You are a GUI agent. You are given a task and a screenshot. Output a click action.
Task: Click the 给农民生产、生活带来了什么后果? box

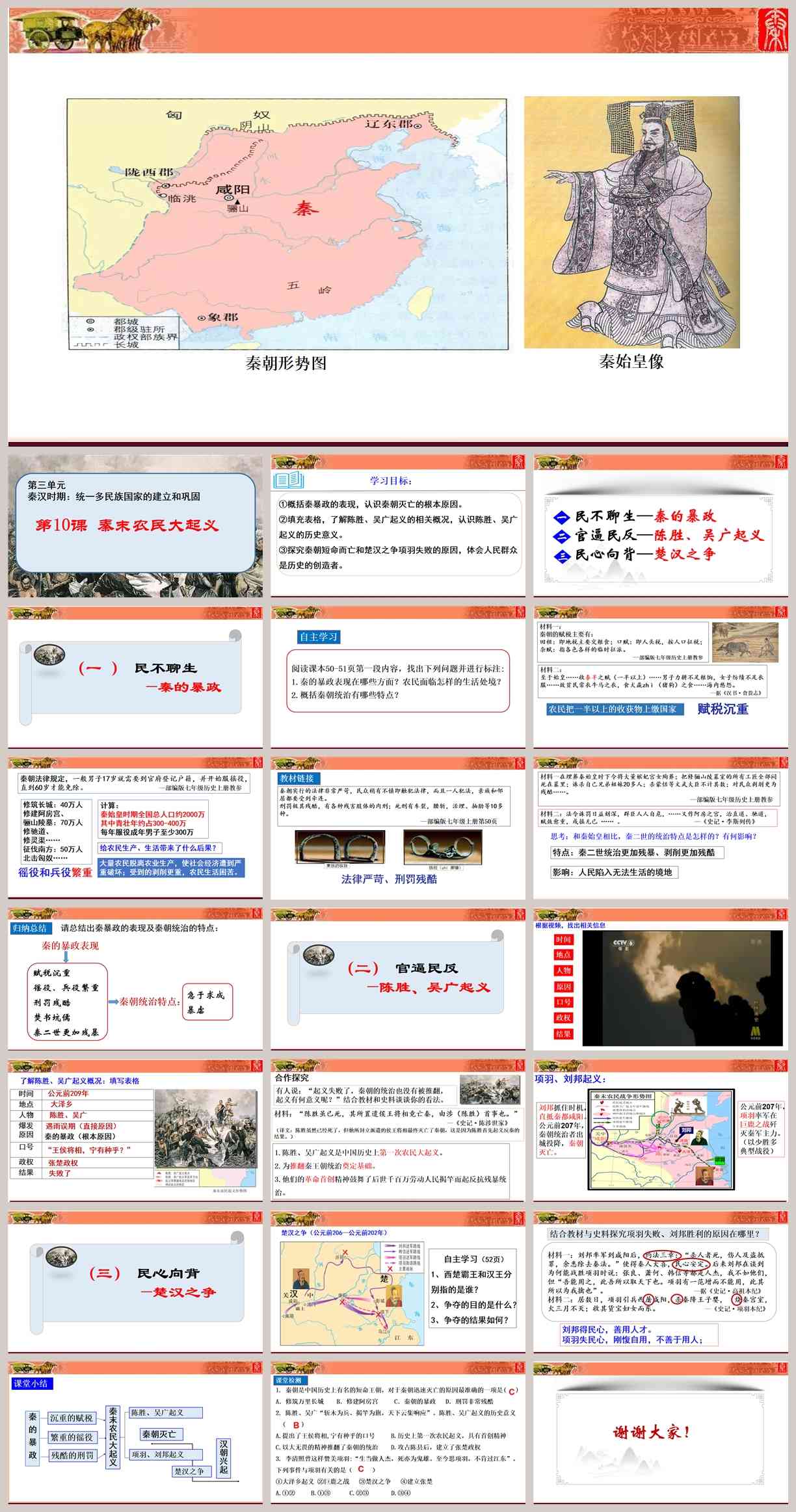click(x=160, y=848)
